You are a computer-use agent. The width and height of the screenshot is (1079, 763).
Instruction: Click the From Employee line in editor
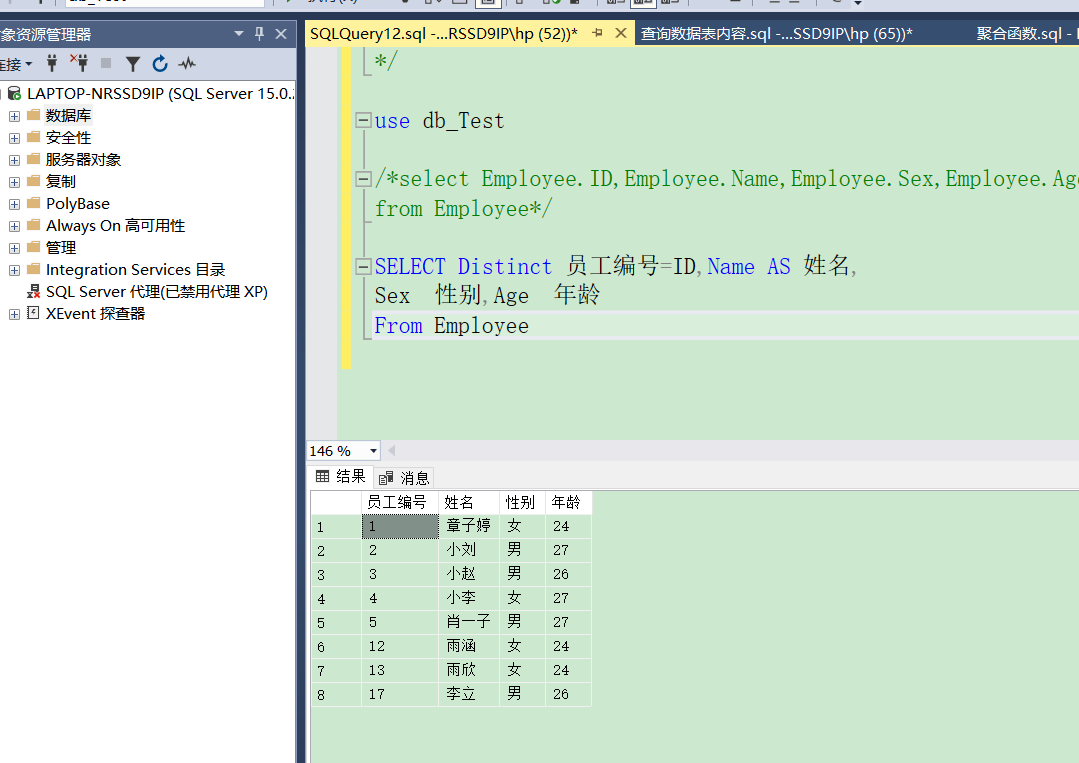click(x=451, y=325)
